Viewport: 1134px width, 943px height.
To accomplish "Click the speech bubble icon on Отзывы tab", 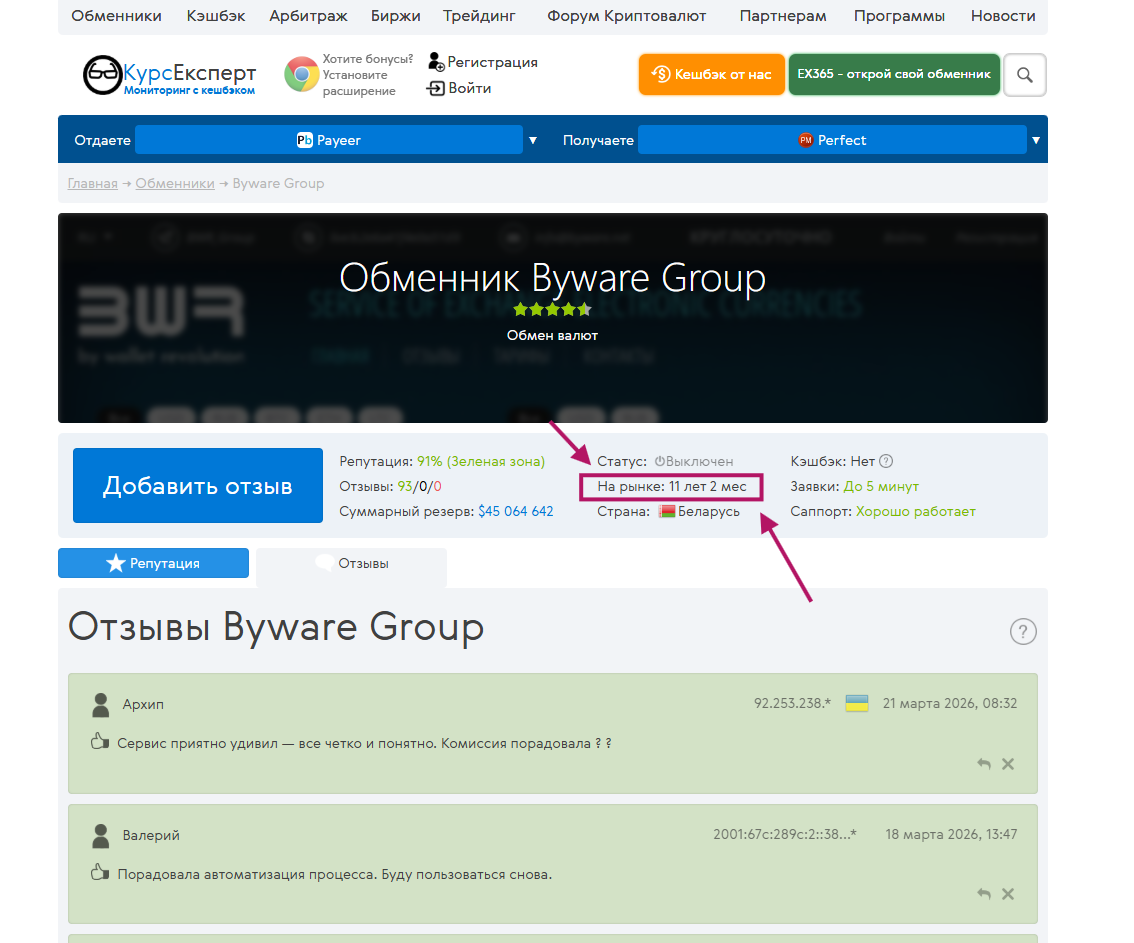I will click(x=325, y=563).
